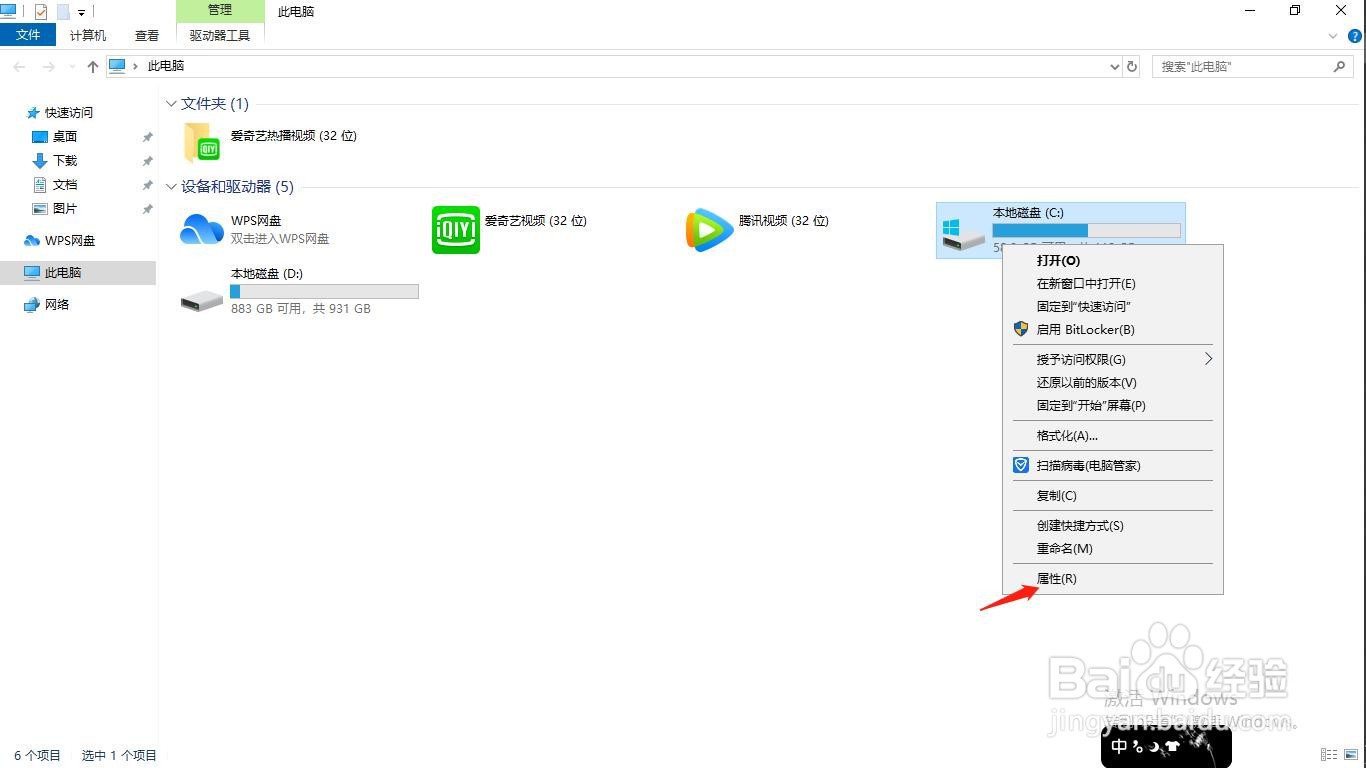Select the 爱奇艺视频 (32 位) icon
This screenshot has width=1366, height=768.
click(x=456, y=230)
